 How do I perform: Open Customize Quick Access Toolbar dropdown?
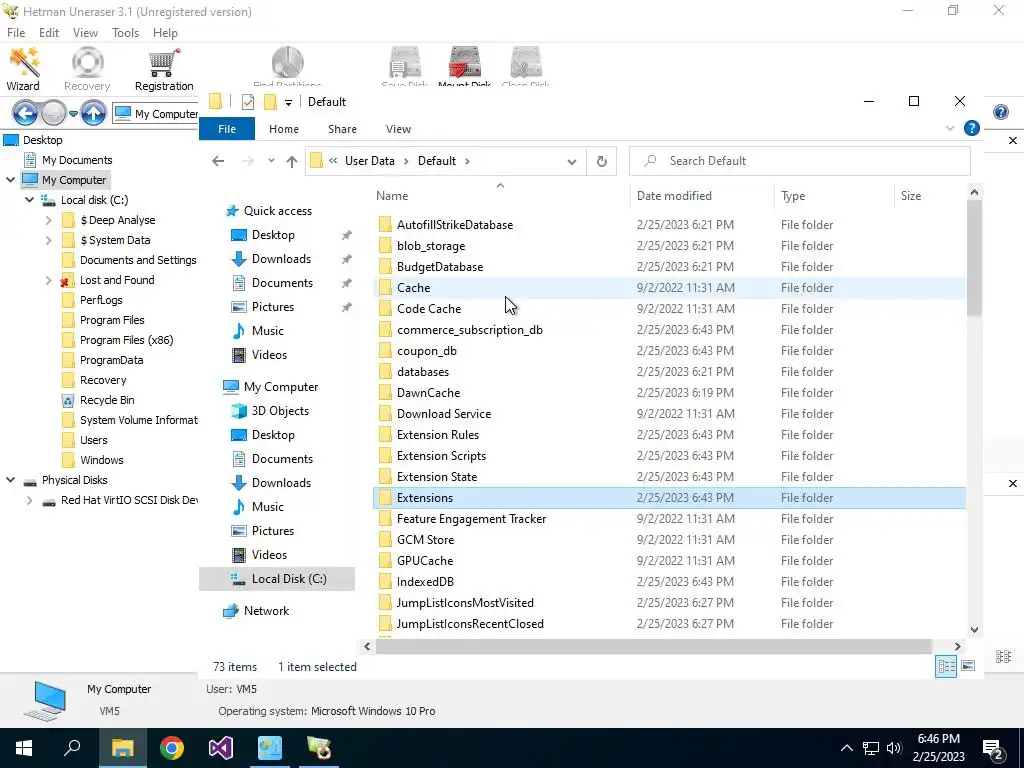(288, 103)
